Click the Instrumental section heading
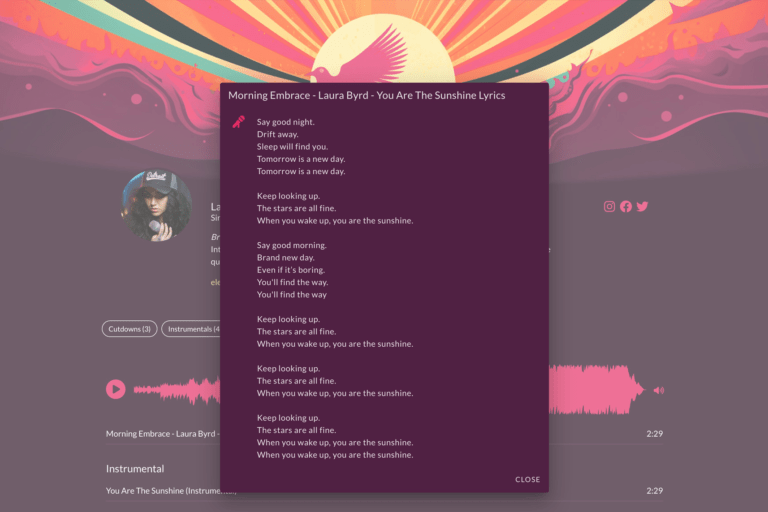 point(135,469)
